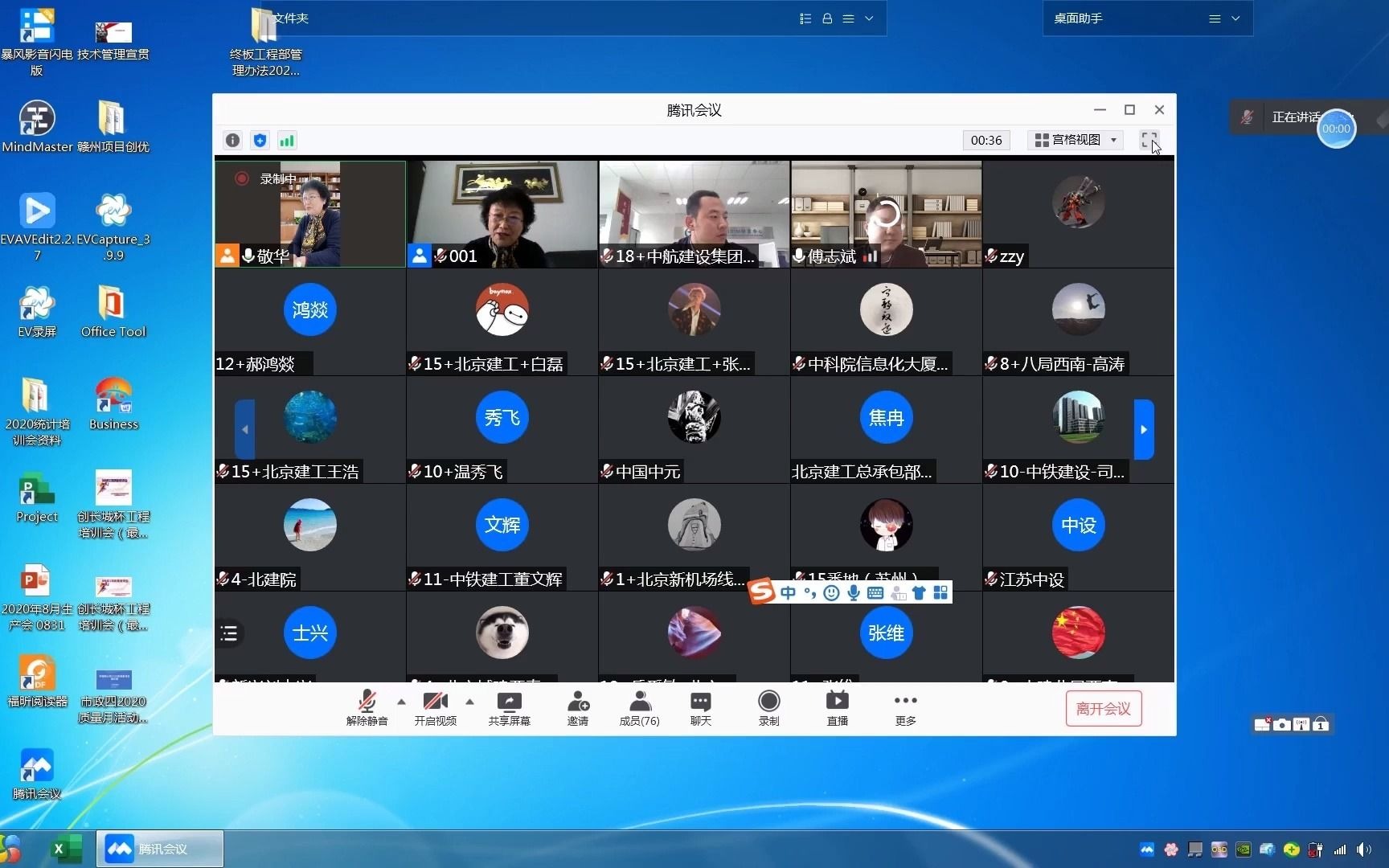This screenshot has width=1389, height=868.
Task: Open the members list 成员(76)
Action: click(x=640, y=708)
